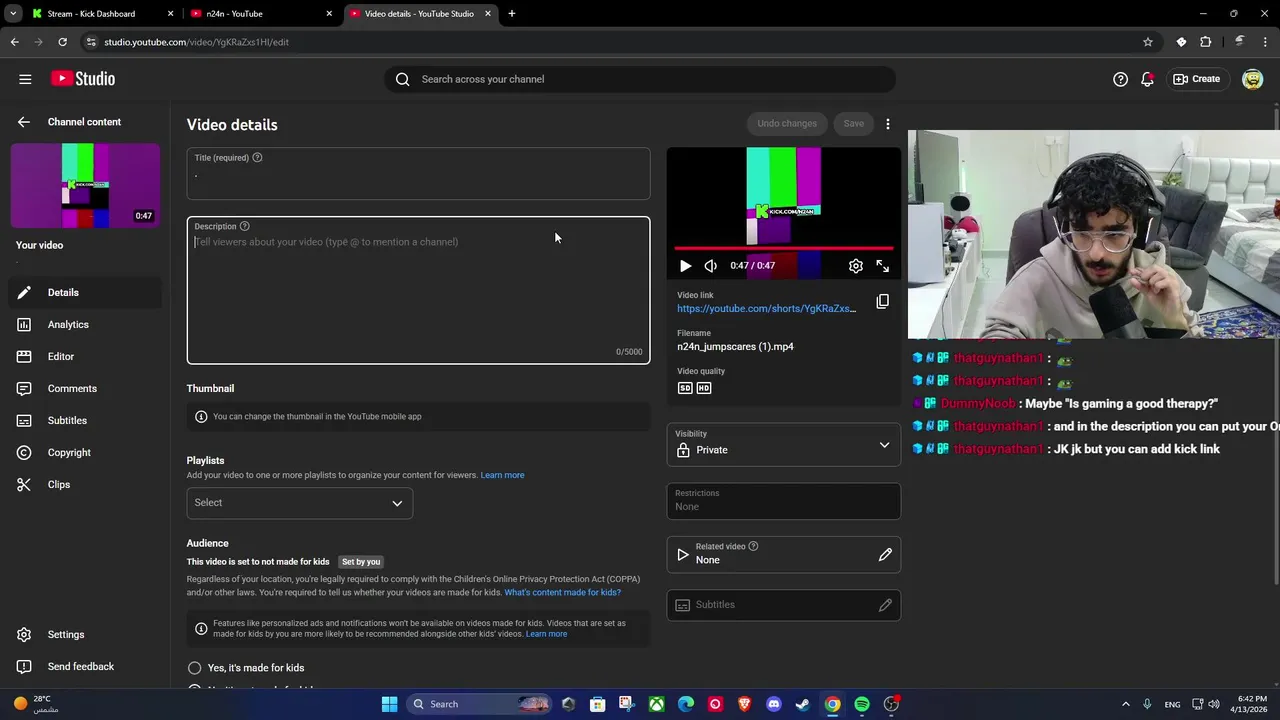Screen dimensions: 1280x720
Task: Go back to Channel content arrow
Action: coord(24,122)
